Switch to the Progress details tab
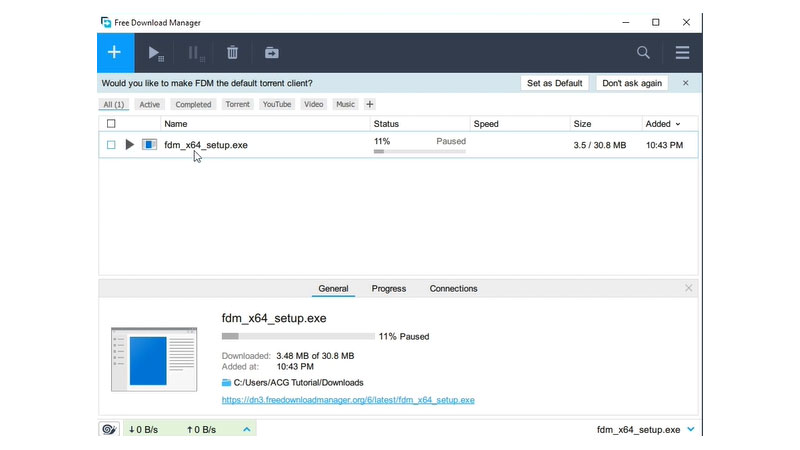The image size is (800, 450). click(389, 289)
